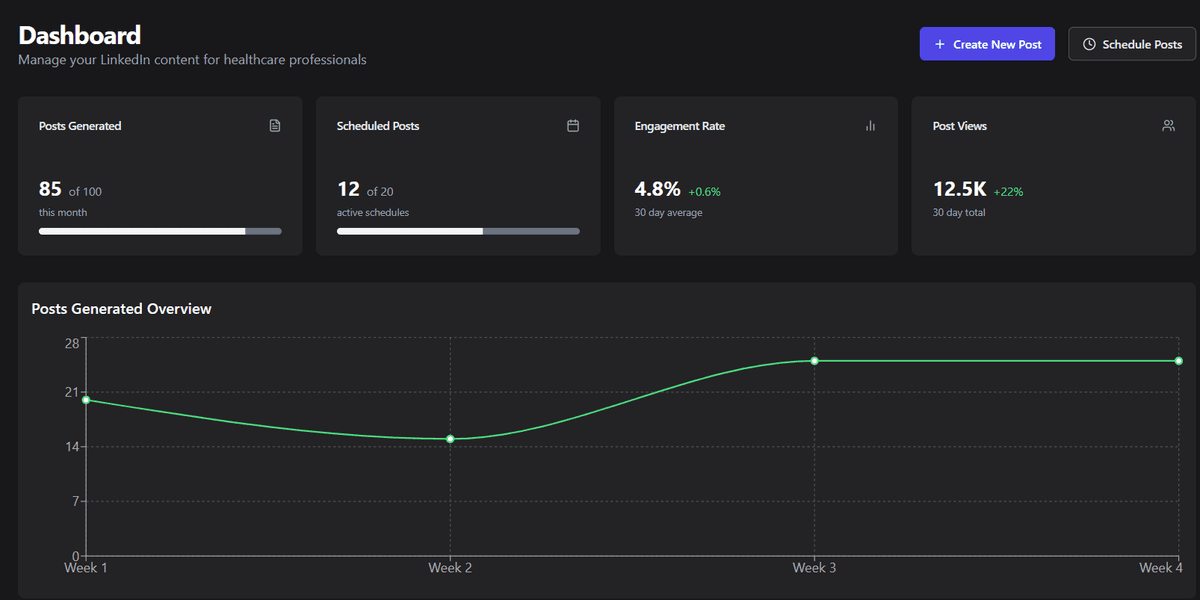Click the people icon in Post Views card
The width and height of the screenshot is (1200, 600).
(x=1168, y=126)
